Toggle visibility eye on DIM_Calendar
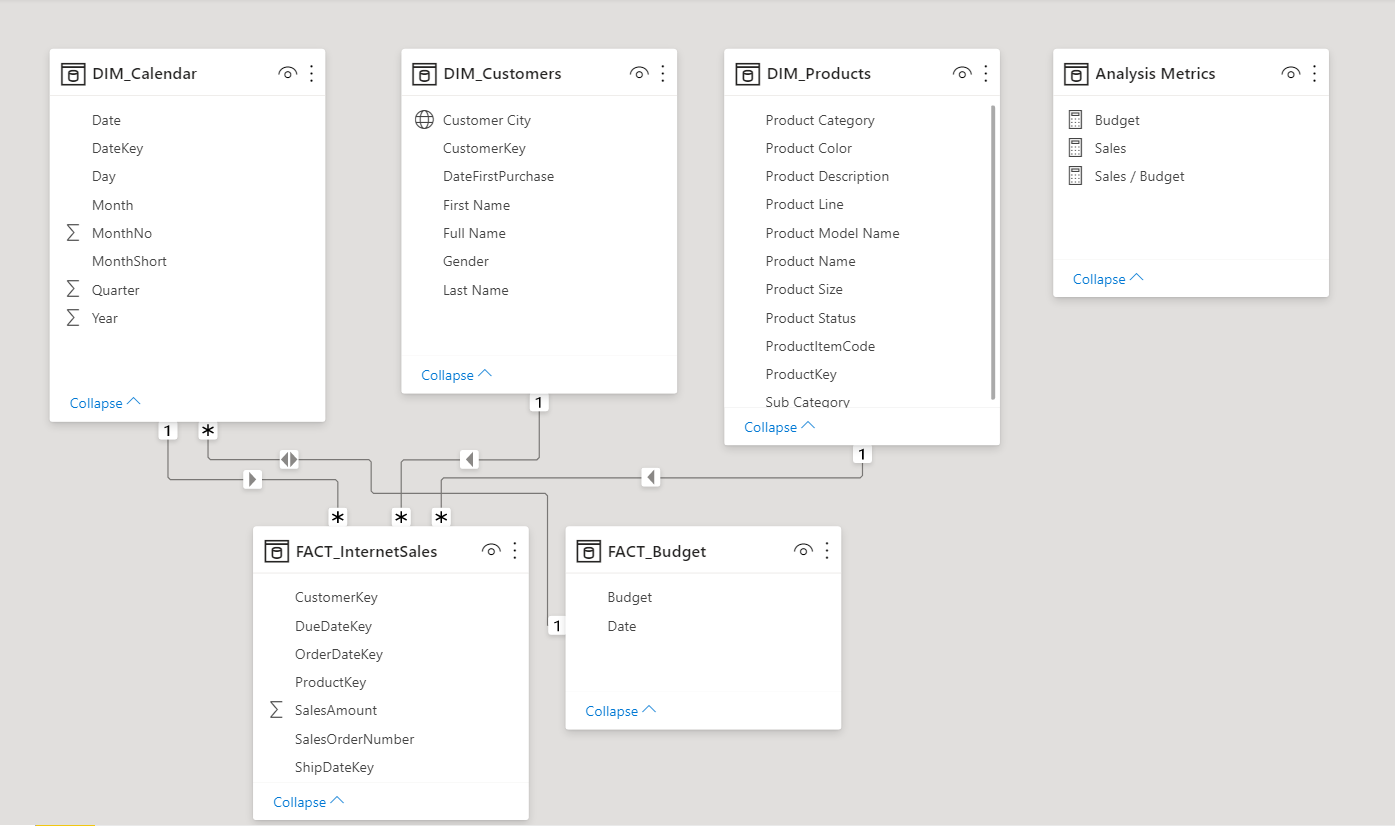The width and height of the screenshot is (1395, 826). click(287, 73)
